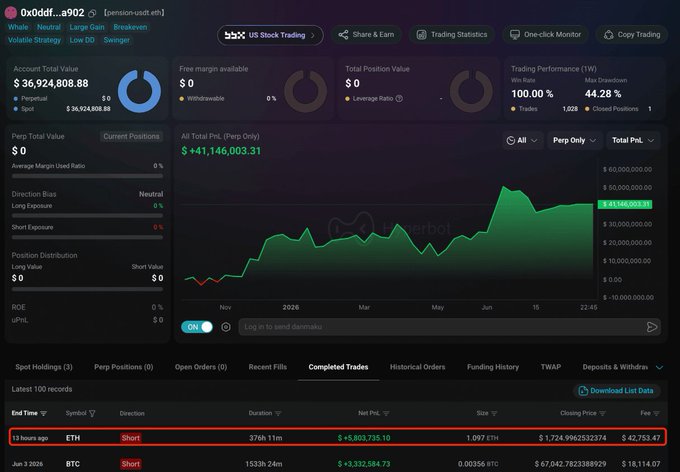Sort by End Time icon
Viewport: 680px width, 472px height.
(x=43, y=413)
